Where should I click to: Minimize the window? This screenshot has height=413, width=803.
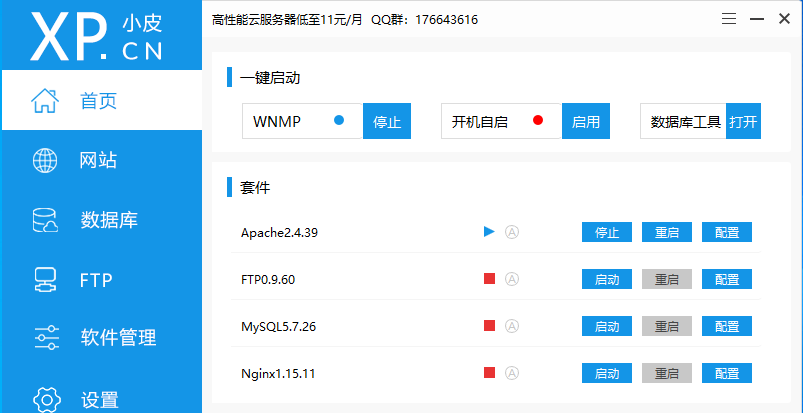(757, 19)
